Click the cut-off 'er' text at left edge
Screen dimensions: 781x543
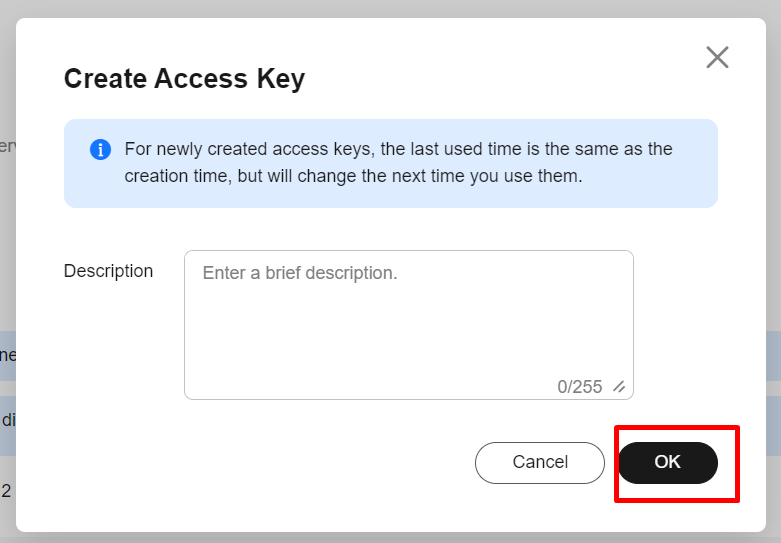7,146
